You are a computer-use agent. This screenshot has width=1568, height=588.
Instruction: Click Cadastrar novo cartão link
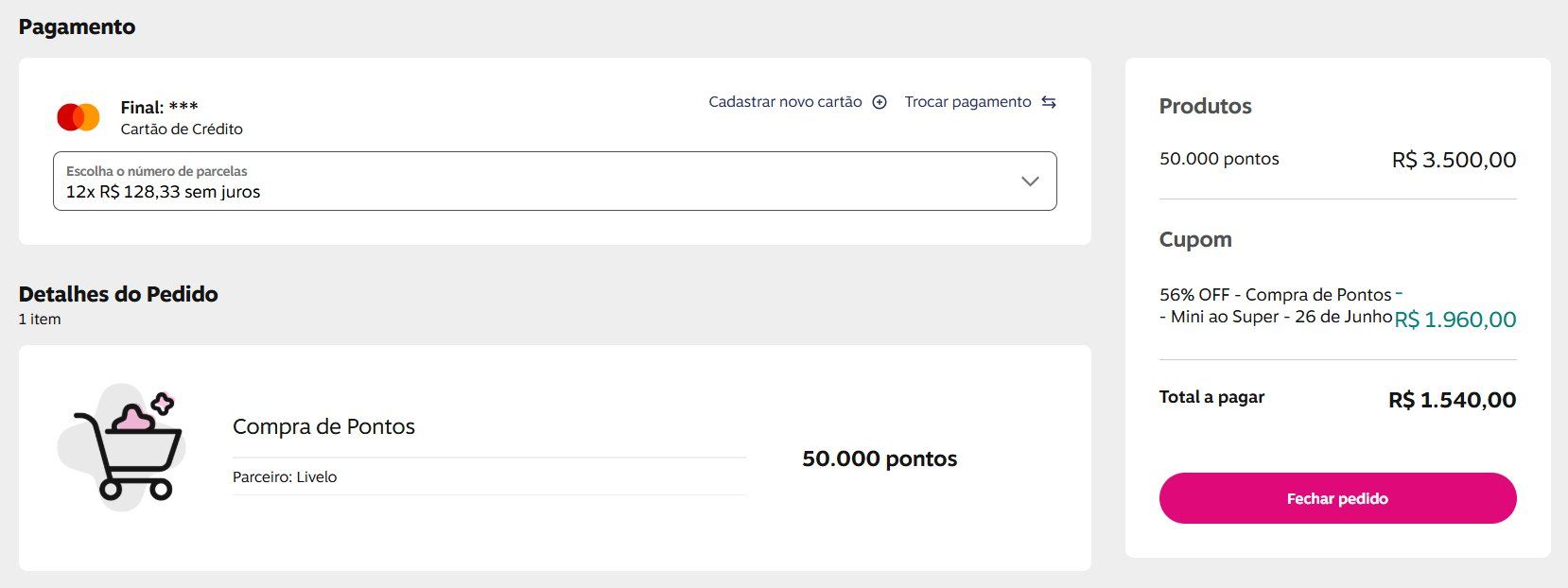point(785,102)
